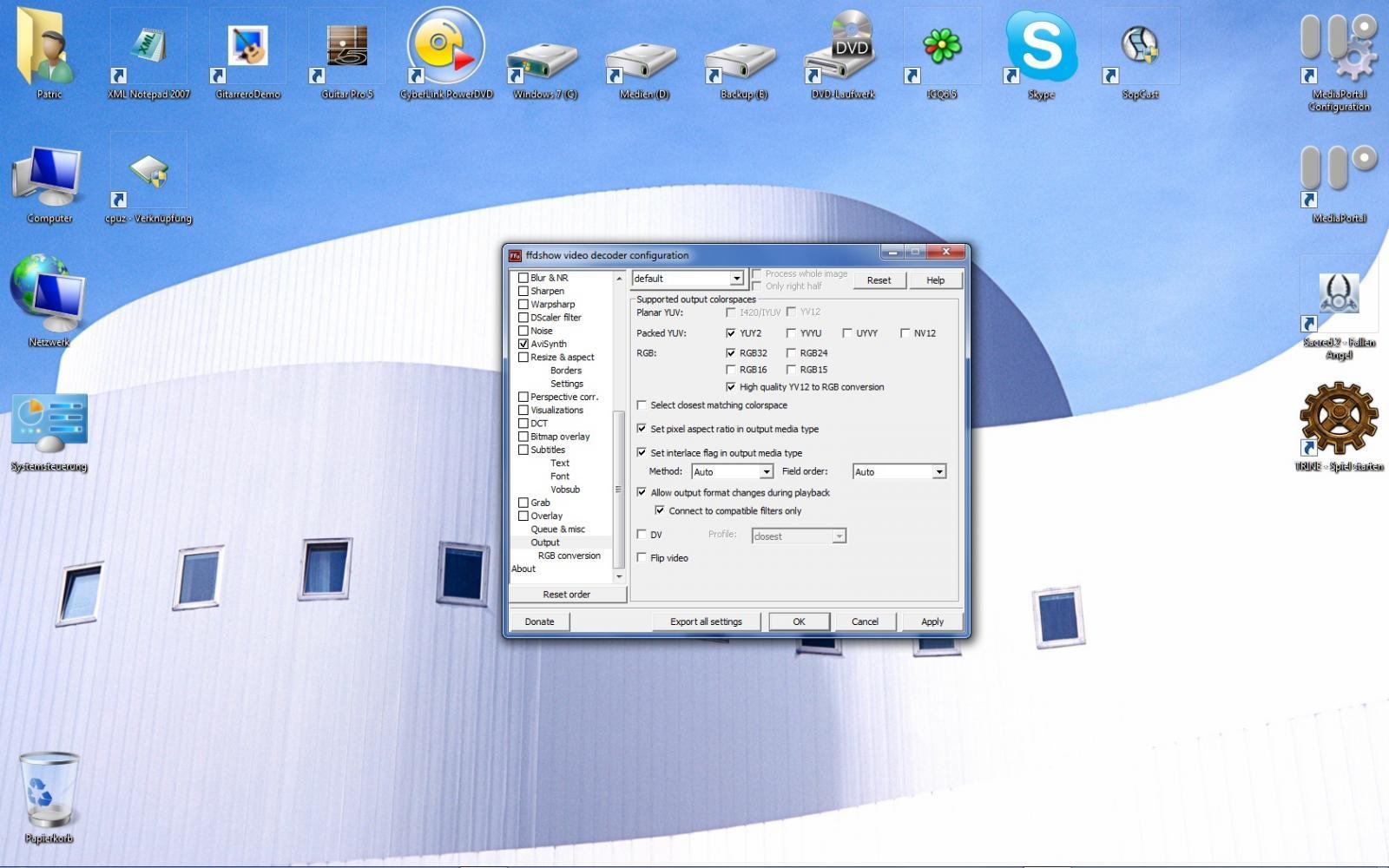Enable the Resize & aspect checkbox
The width and height of the screenshot is (1389, 868).
[523, 357]
